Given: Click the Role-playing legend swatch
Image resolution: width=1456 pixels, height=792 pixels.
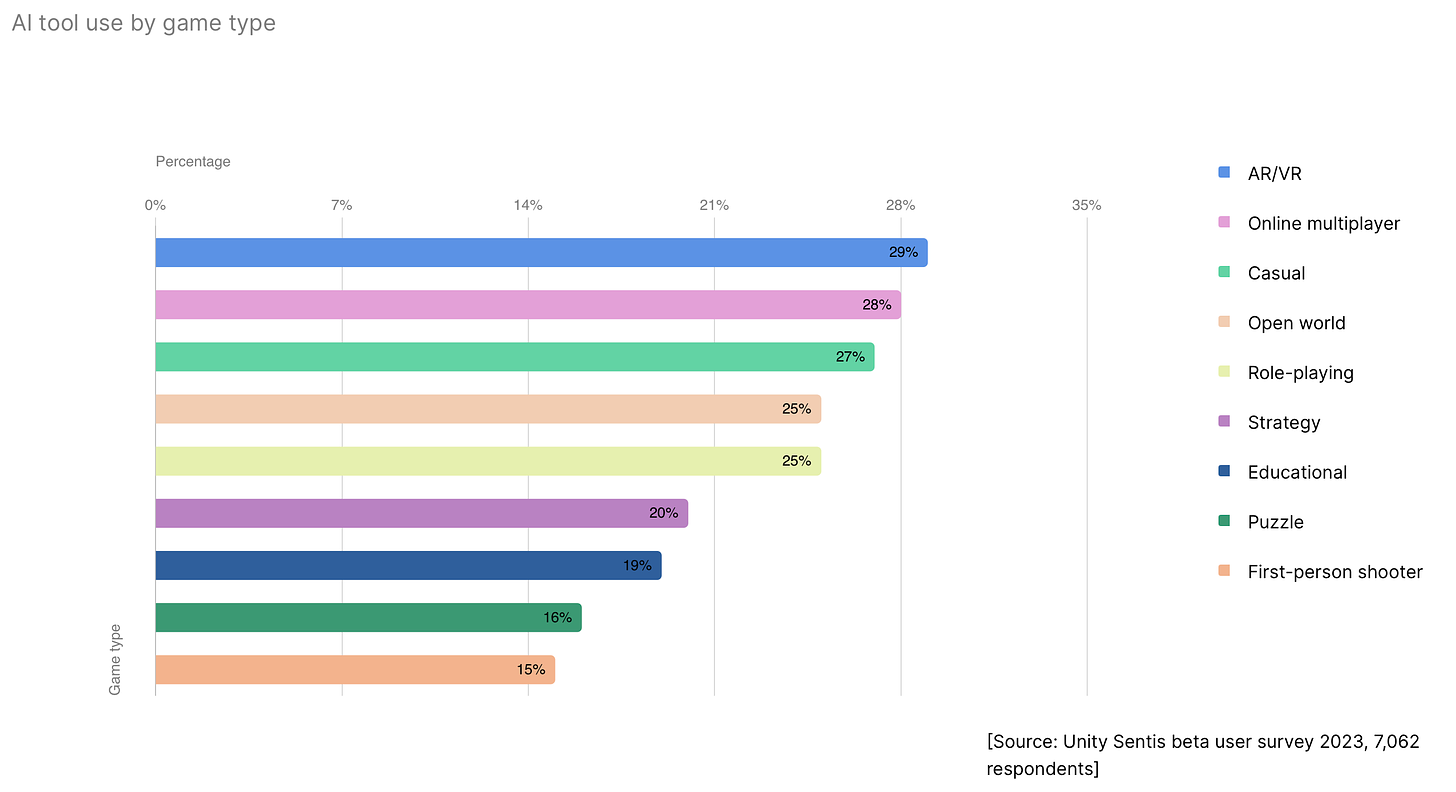Looking at the screenshot, I should coord(1224,372).
